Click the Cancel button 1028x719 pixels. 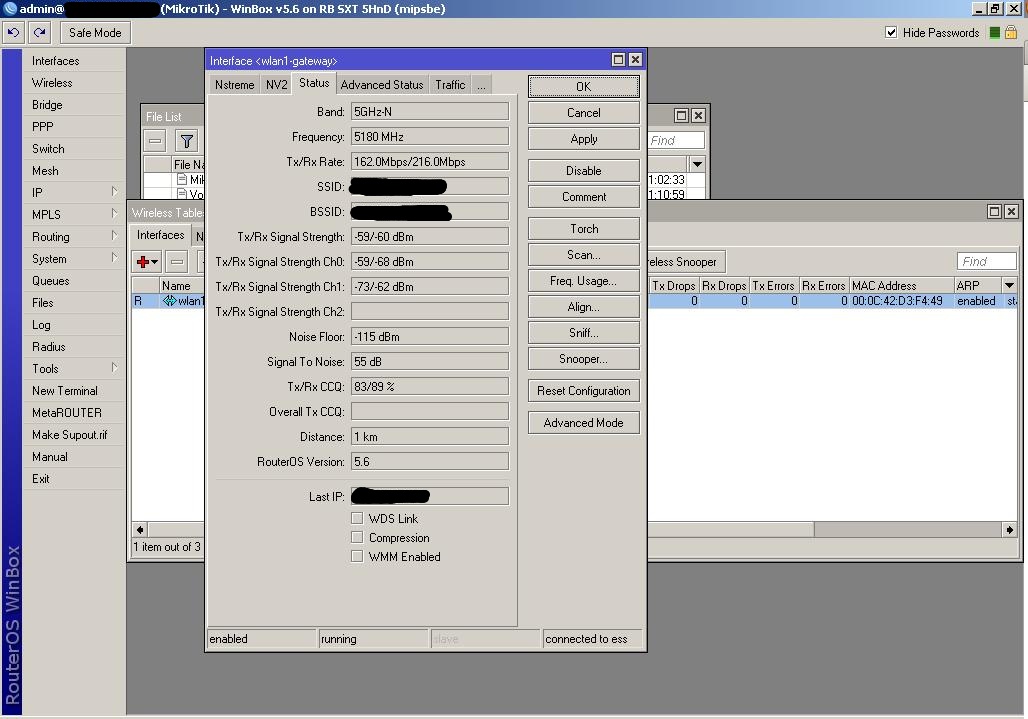click(x=583, y=113)
